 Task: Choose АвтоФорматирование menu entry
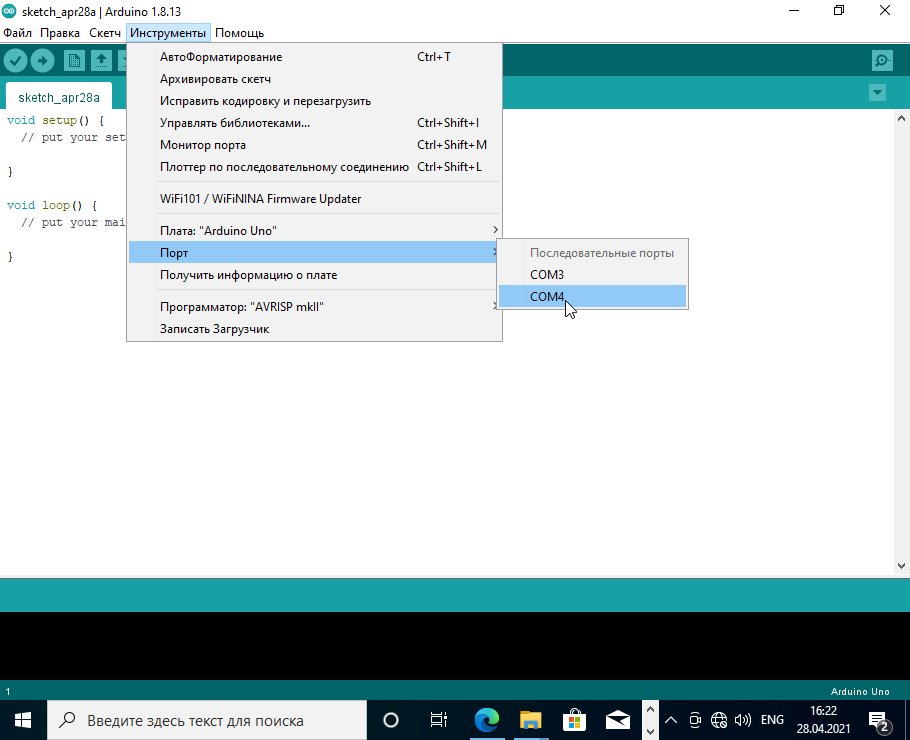point(314,57)
